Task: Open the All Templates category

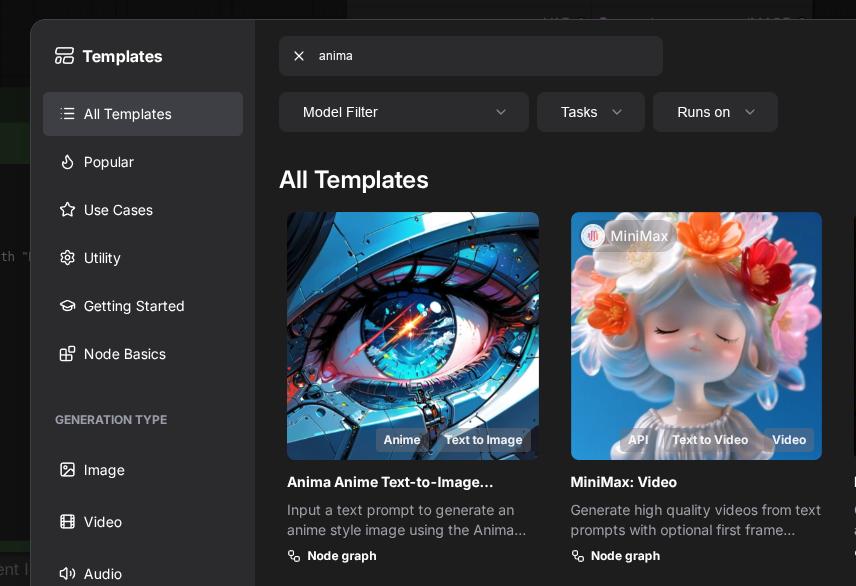Action: click(143, 114)
